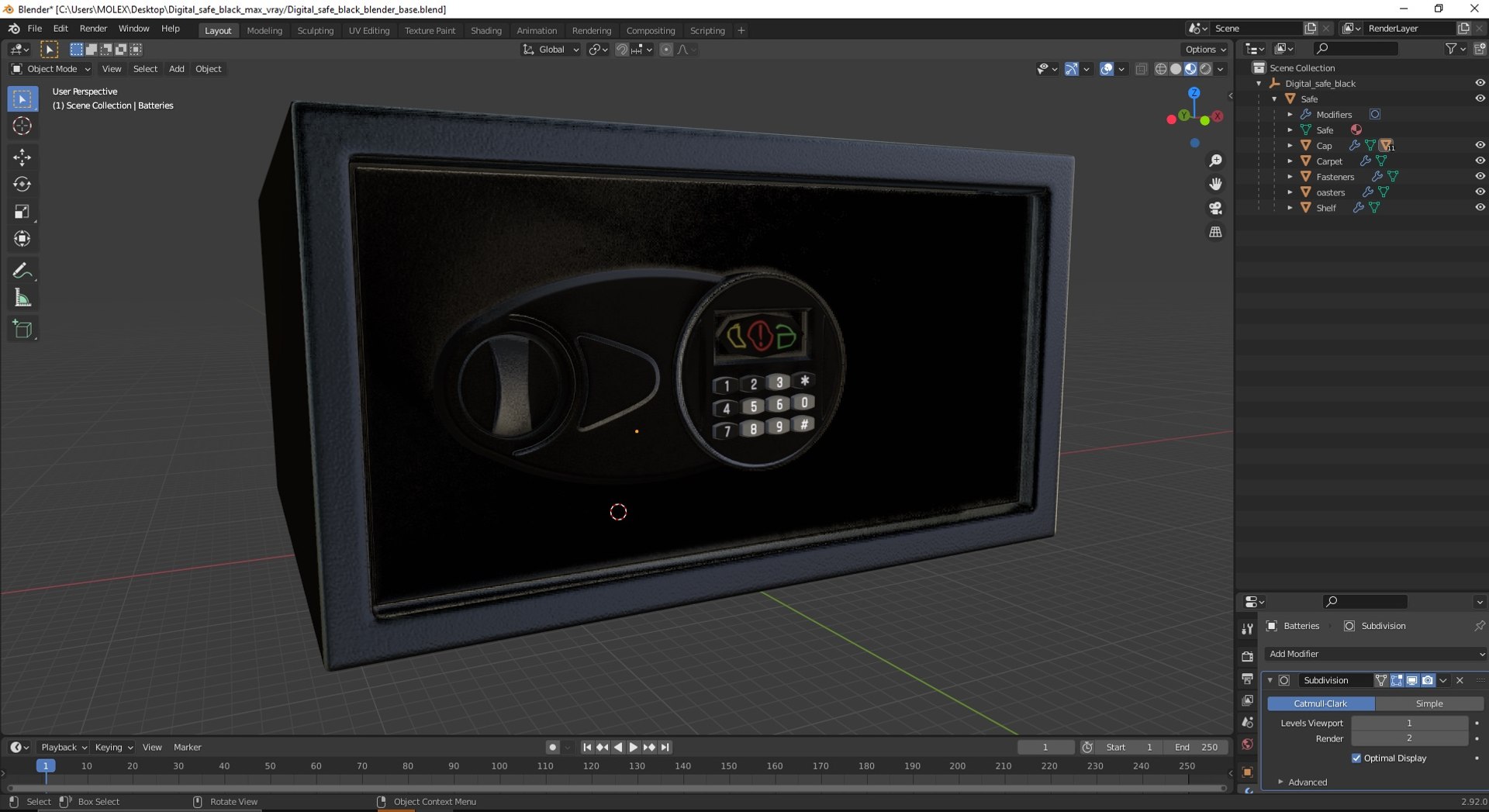Switch to wireframe viewport shading
The height and width of the screenshot is (812, 1489).
click(1161, 69)
